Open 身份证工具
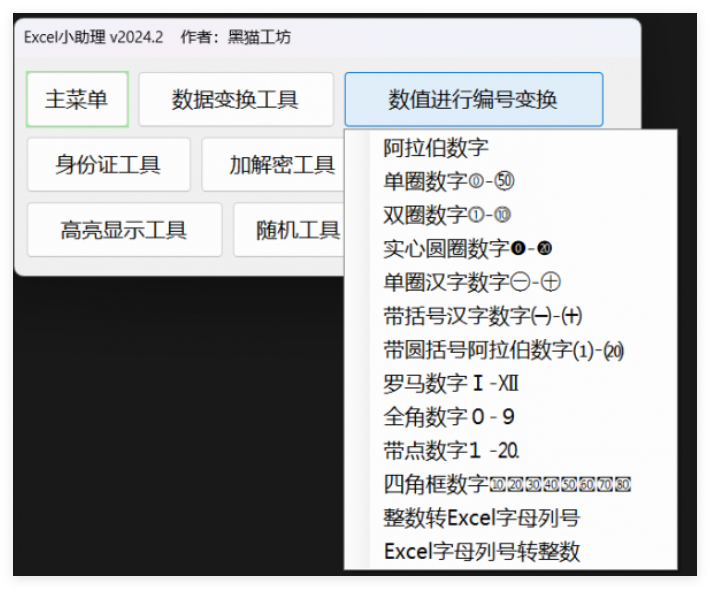The height and width of the screenshot is (589, 710). pyautogui.click(x=109, y=165)
